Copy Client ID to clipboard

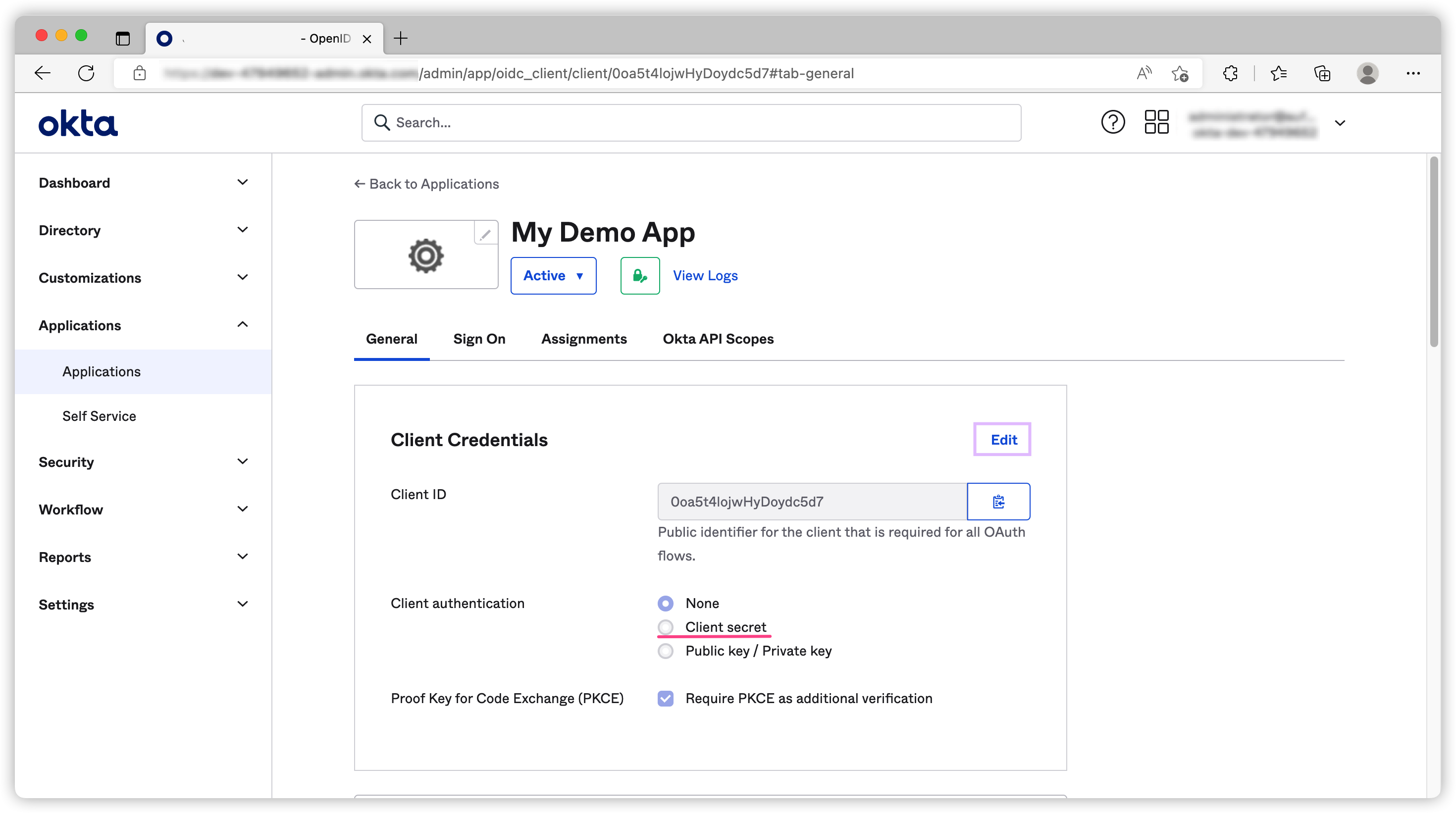click(x=998, y=501)
